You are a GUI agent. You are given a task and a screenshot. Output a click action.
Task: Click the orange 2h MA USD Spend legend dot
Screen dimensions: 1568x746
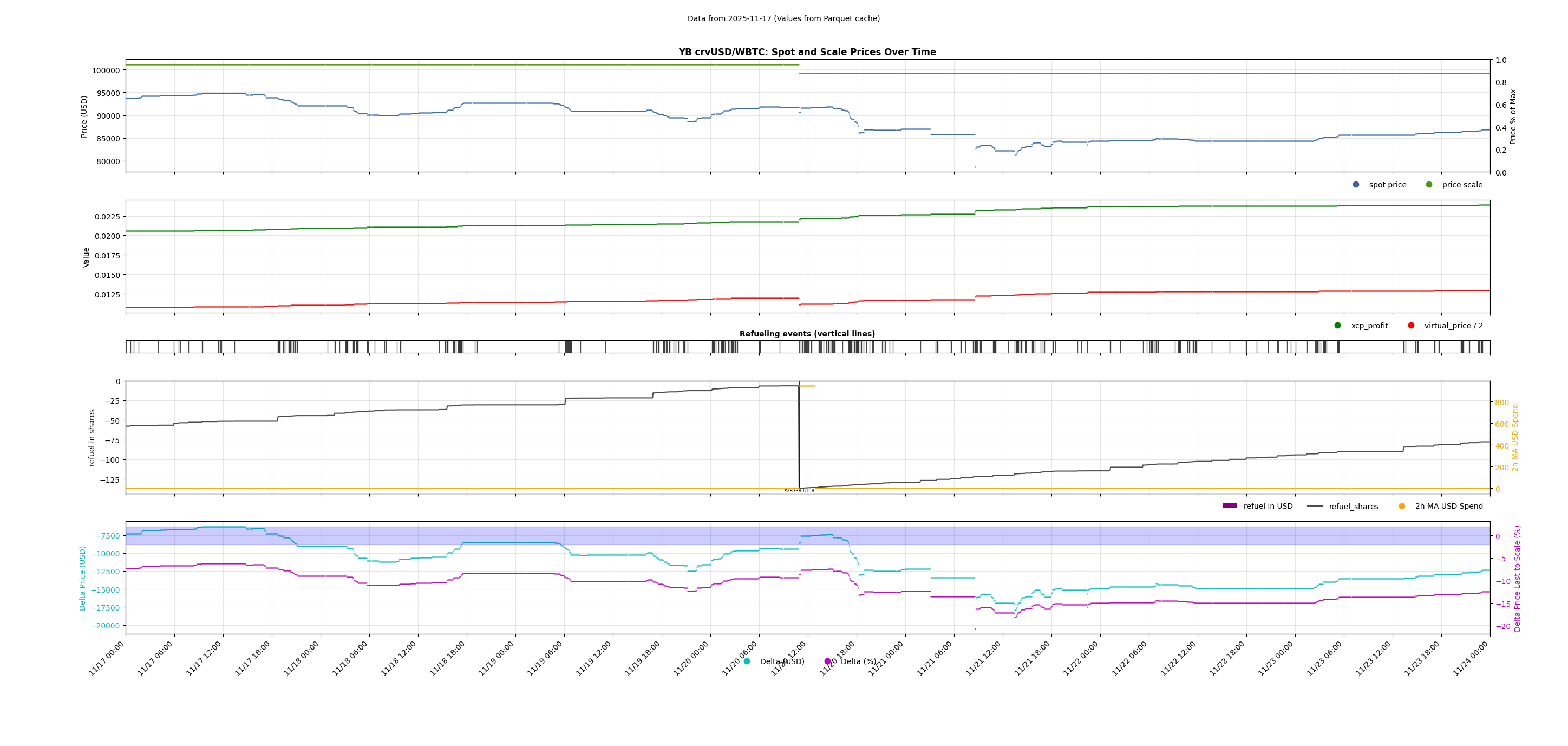1402,506
